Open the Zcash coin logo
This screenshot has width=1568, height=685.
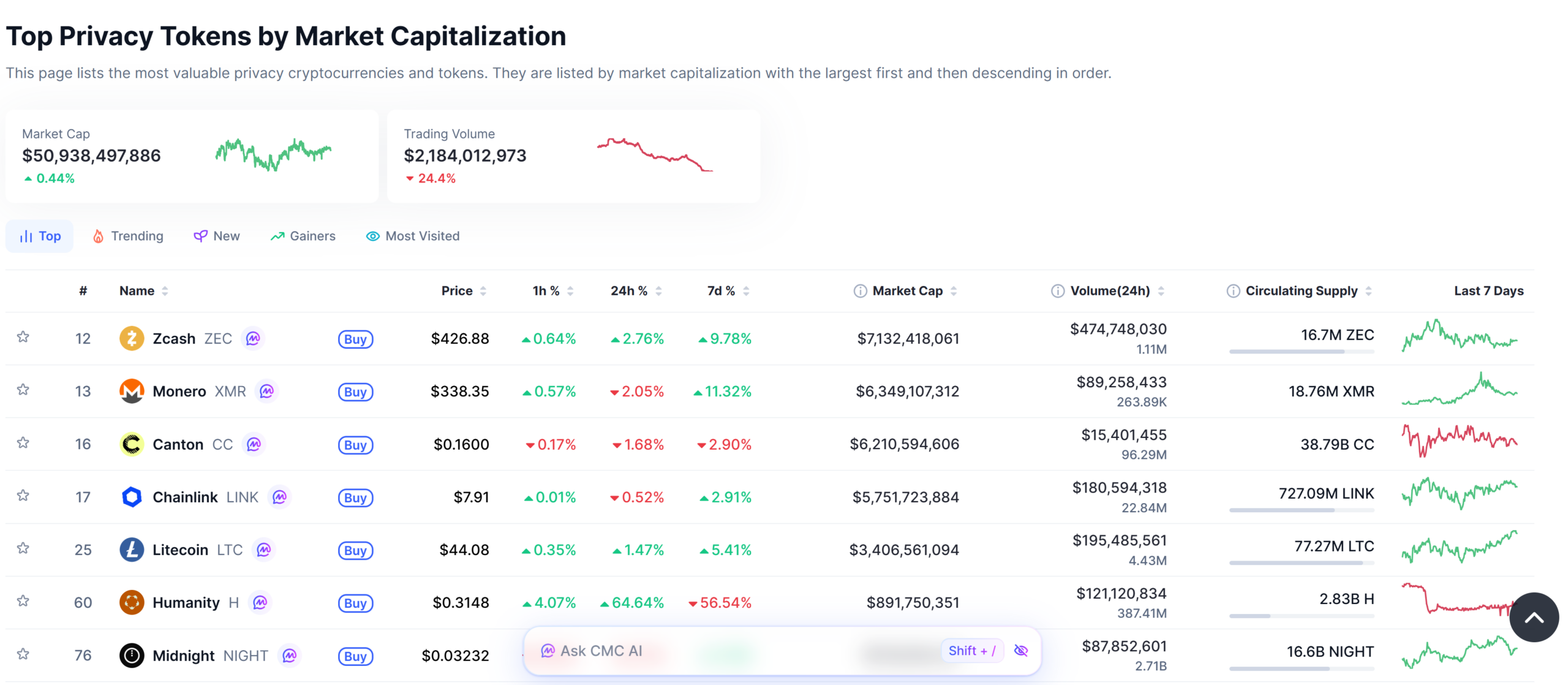point(132,338)
